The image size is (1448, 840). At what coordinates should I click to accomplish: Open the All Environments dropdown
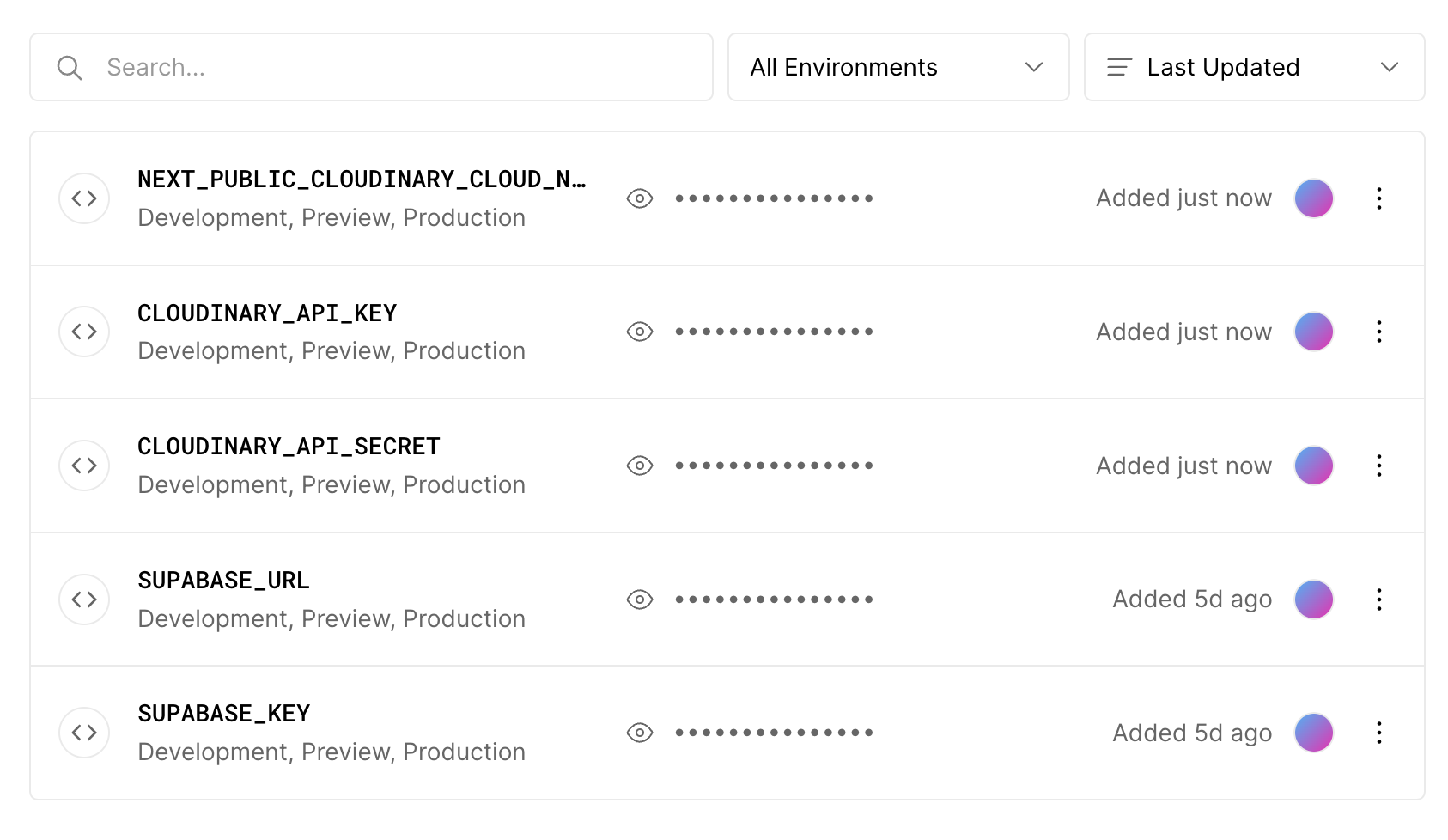[897, 67]
